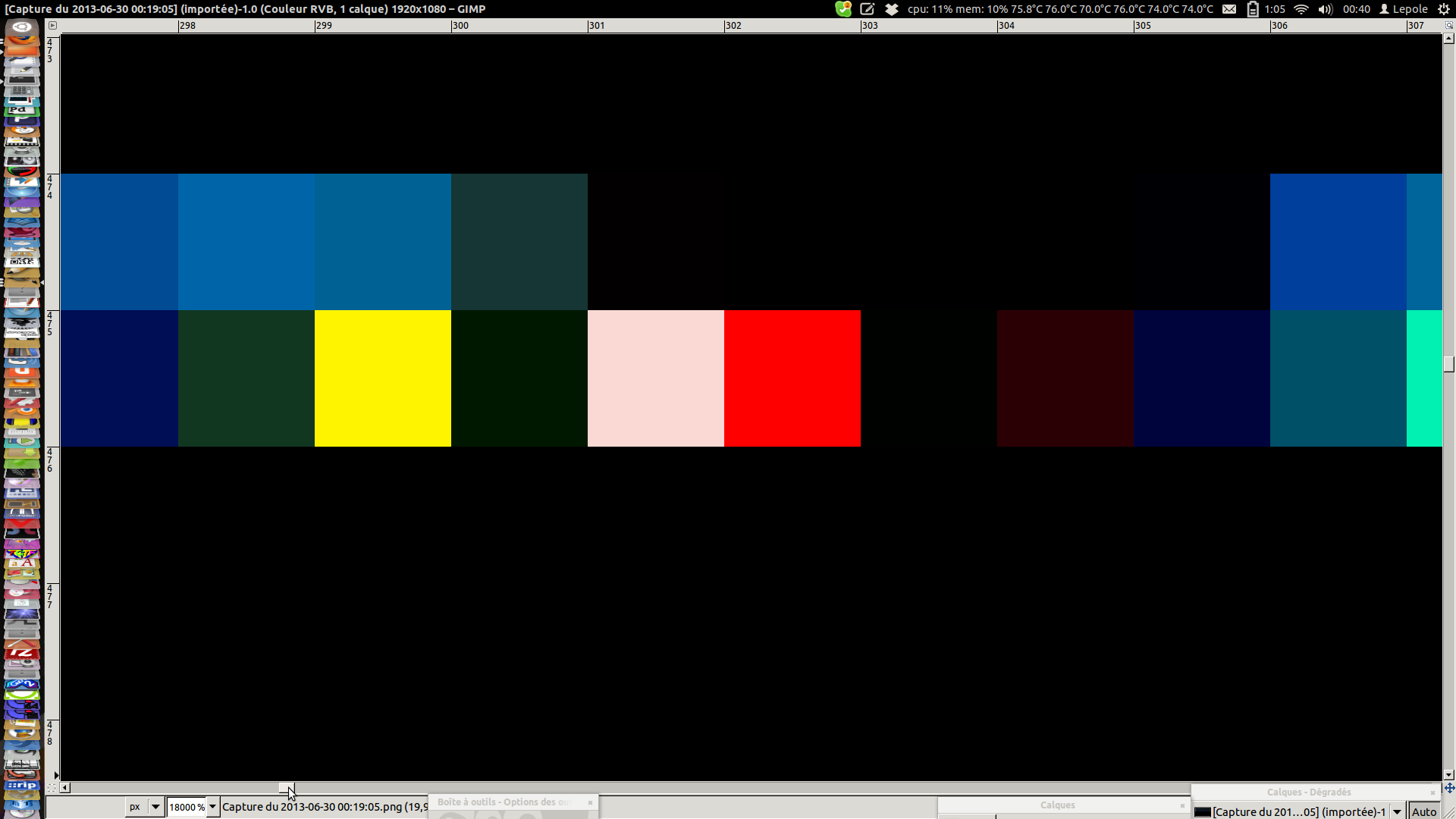Viewport: 1456px width, 819px height.
Task: Click the zoom-on-resize icon above the scrollbar
Action: [x=1449, y=25]
